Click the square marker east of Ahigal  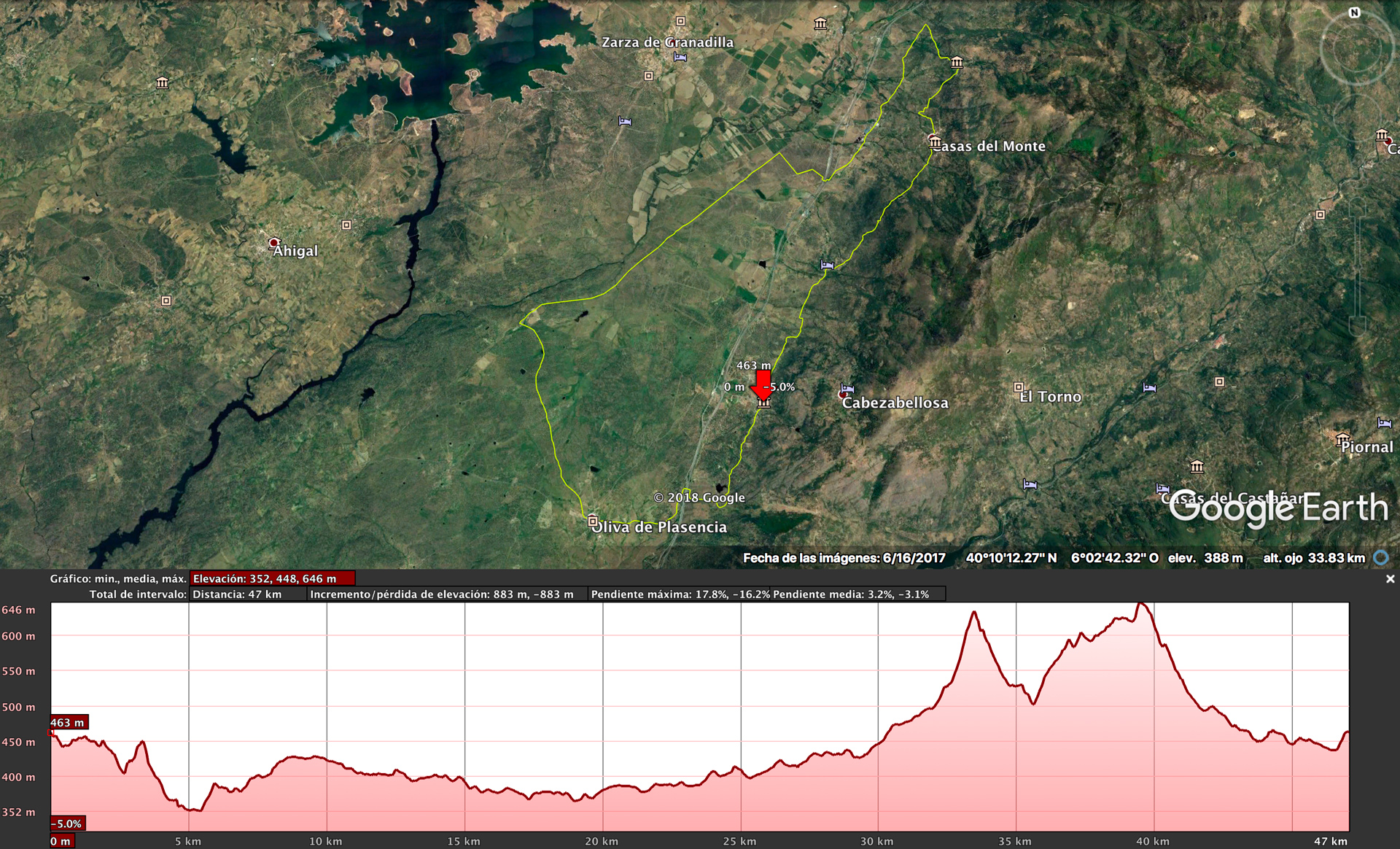pyautogui.click(x=346, y=225)
